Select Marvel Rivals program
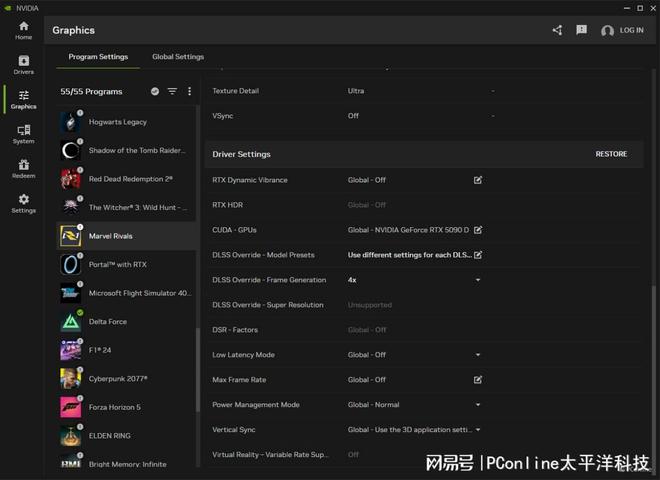Viewport: 660px width, 480px height. [x=126, y=236]
